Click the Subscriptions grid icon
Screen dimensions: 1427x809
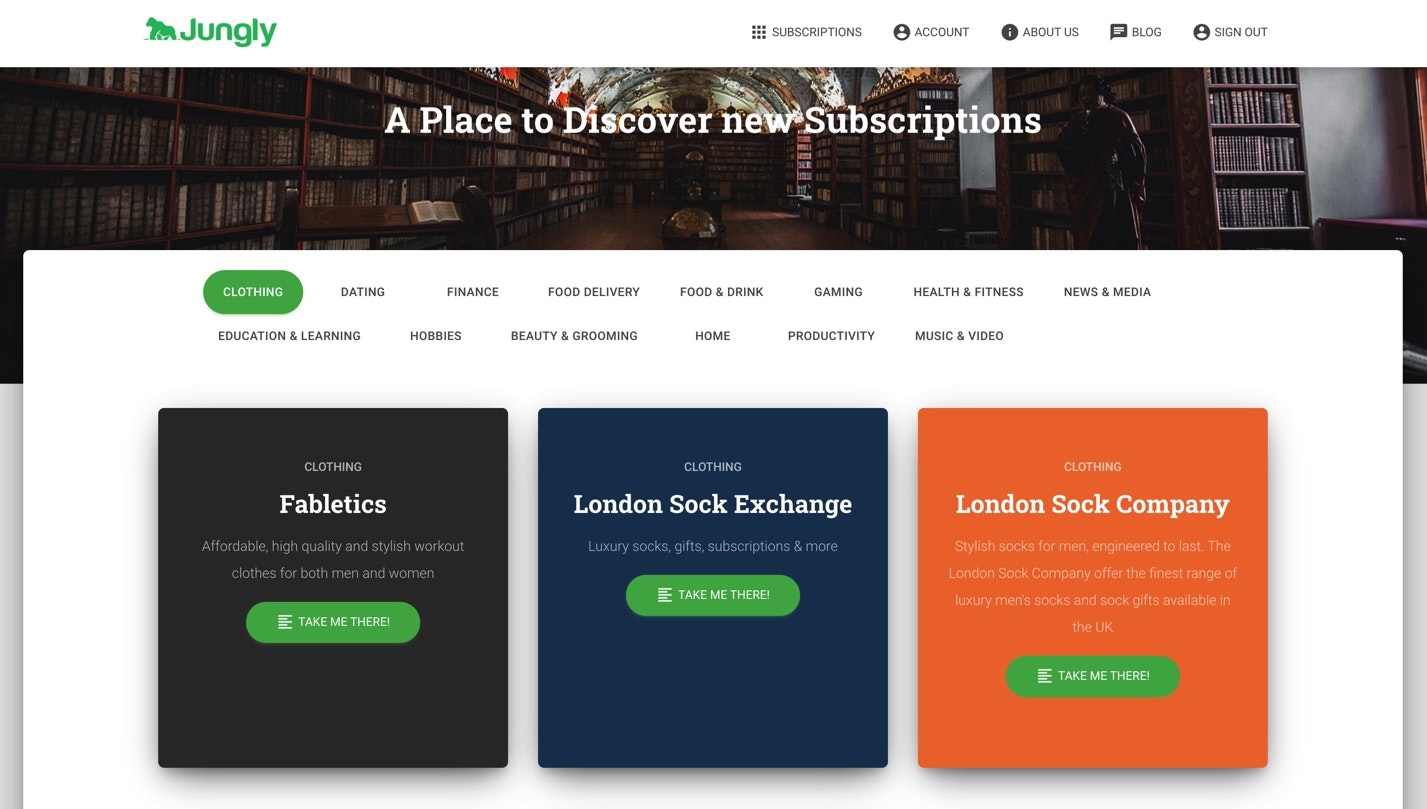(x=759, y=32)
